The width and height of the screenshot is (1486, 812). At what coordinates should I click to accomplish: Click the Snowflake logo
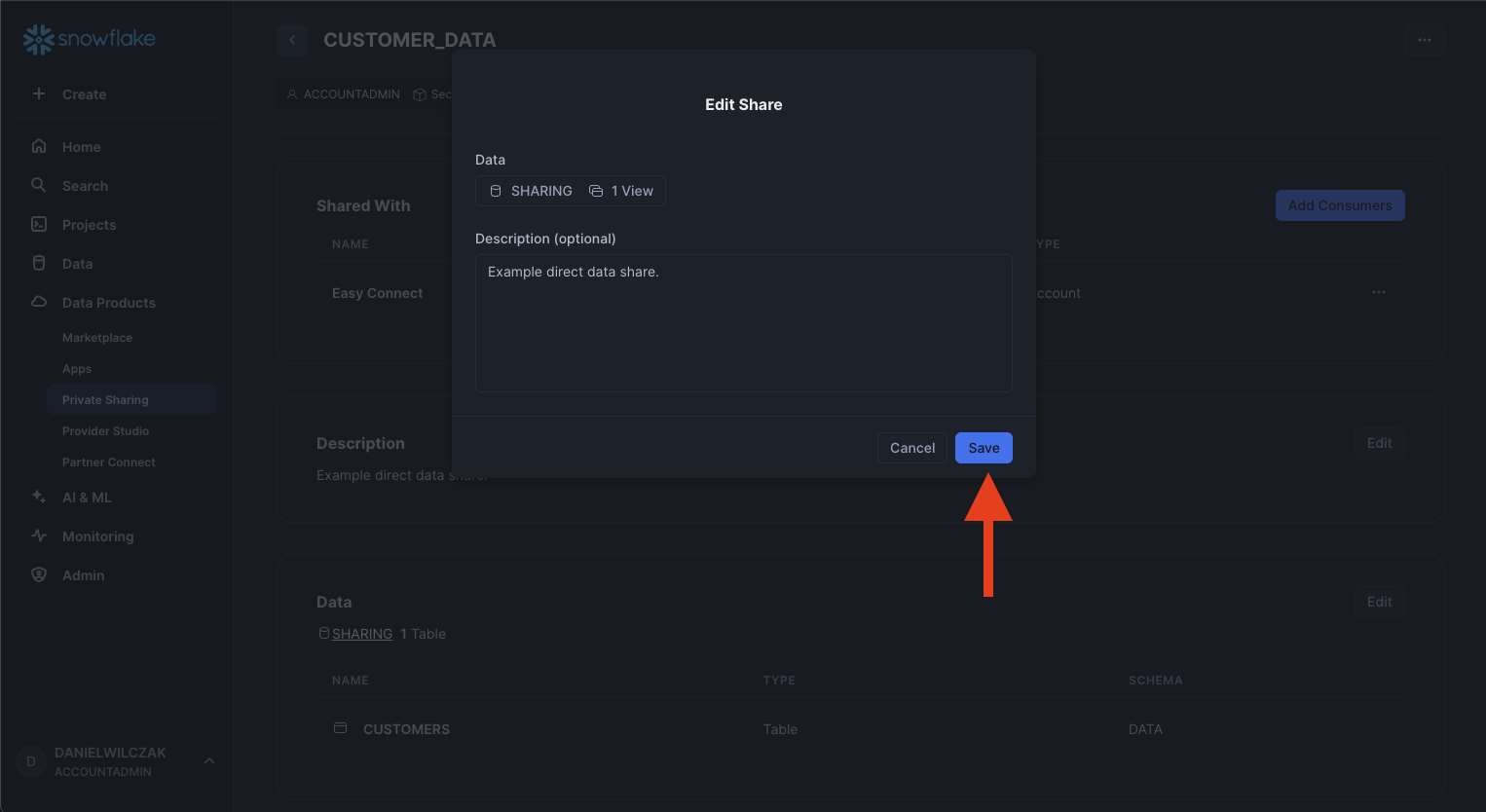tap(89, 39)
